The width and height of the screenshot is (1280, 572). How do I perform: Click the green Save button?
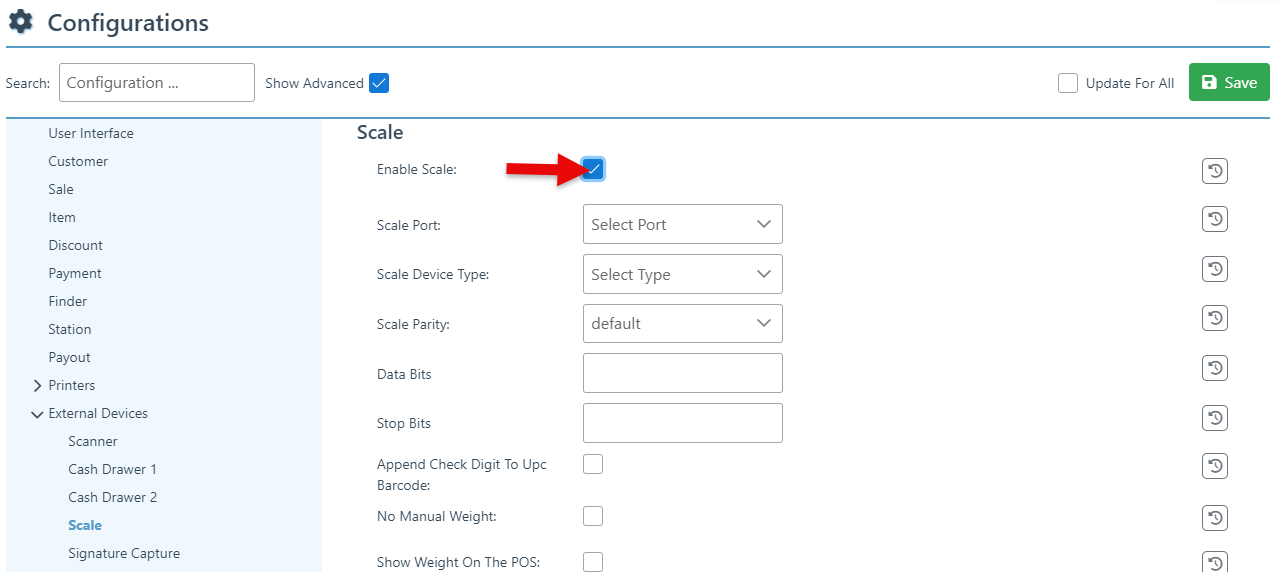1228,82
